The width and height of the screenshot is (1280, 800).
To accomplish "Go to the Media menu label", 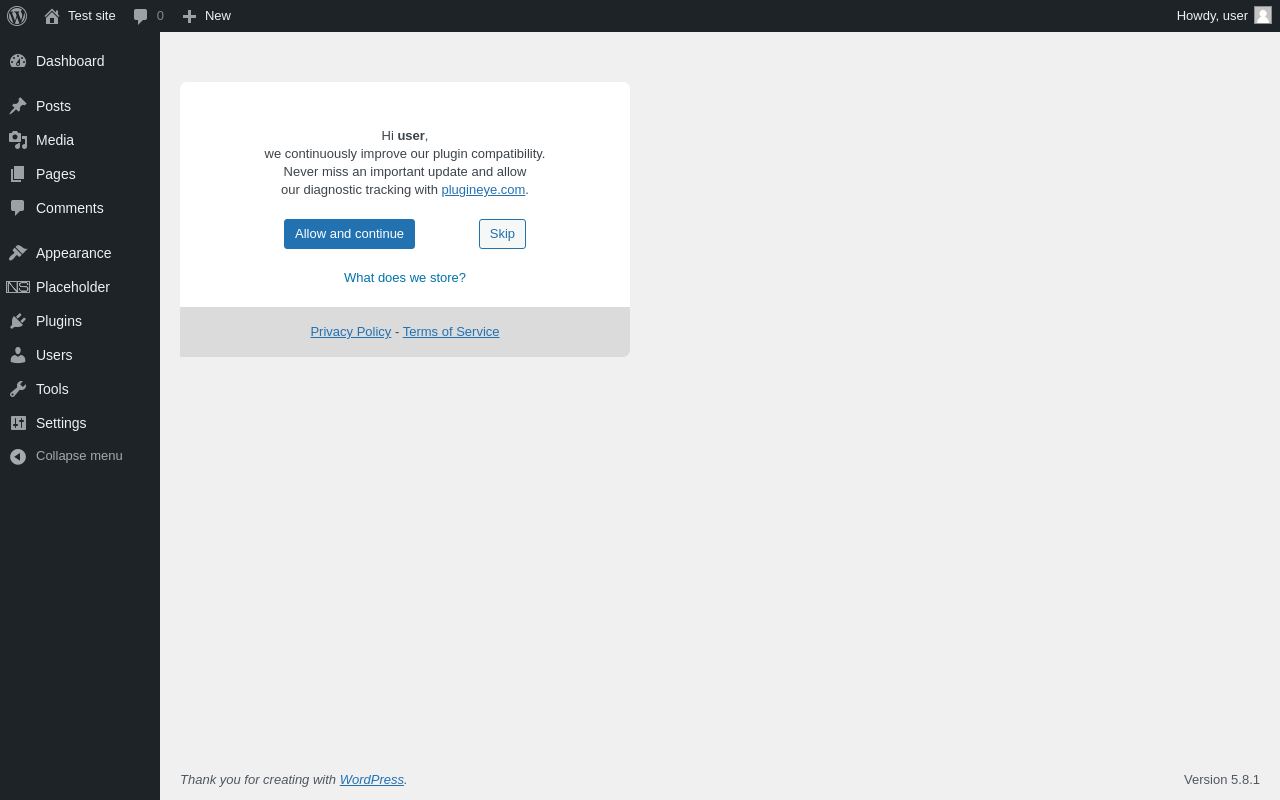I will [x=55, y=140].
